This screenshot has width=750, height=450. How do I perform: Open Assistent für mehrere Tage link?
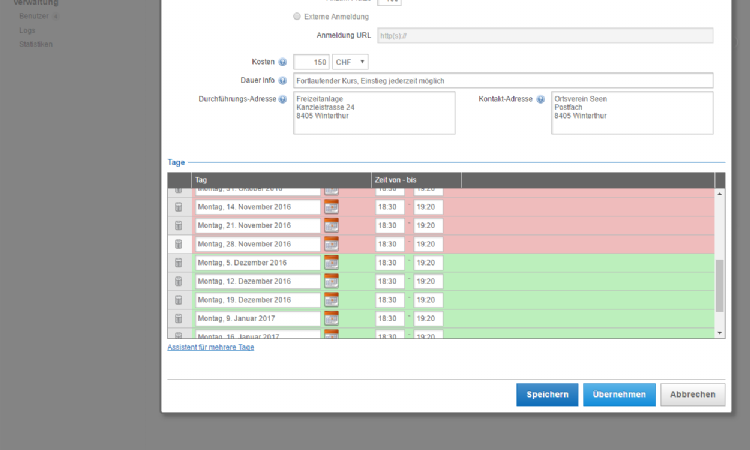pyautogui.click(x=210, y=347)
